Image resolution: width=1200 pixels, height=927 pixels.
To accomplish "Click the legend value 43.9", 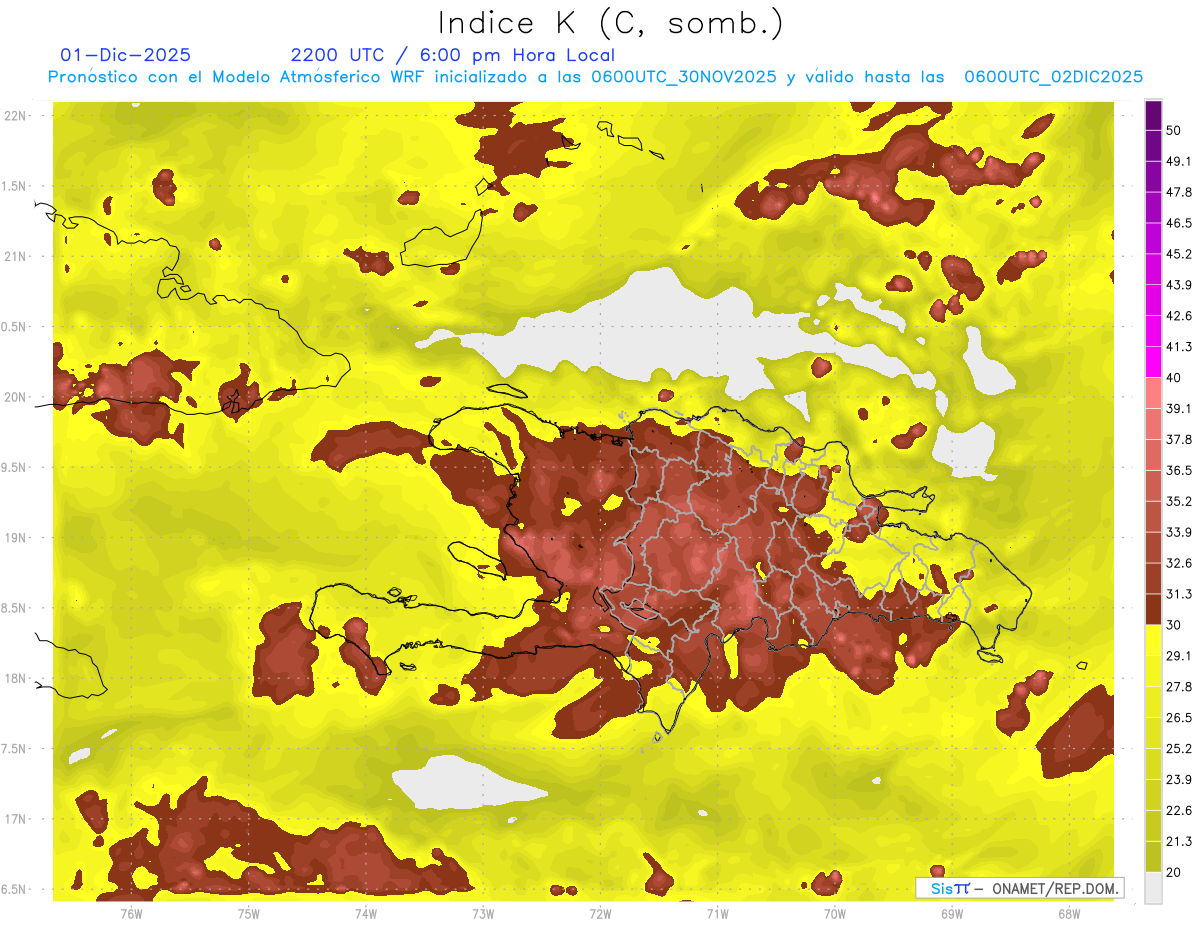I will 1178,285.
